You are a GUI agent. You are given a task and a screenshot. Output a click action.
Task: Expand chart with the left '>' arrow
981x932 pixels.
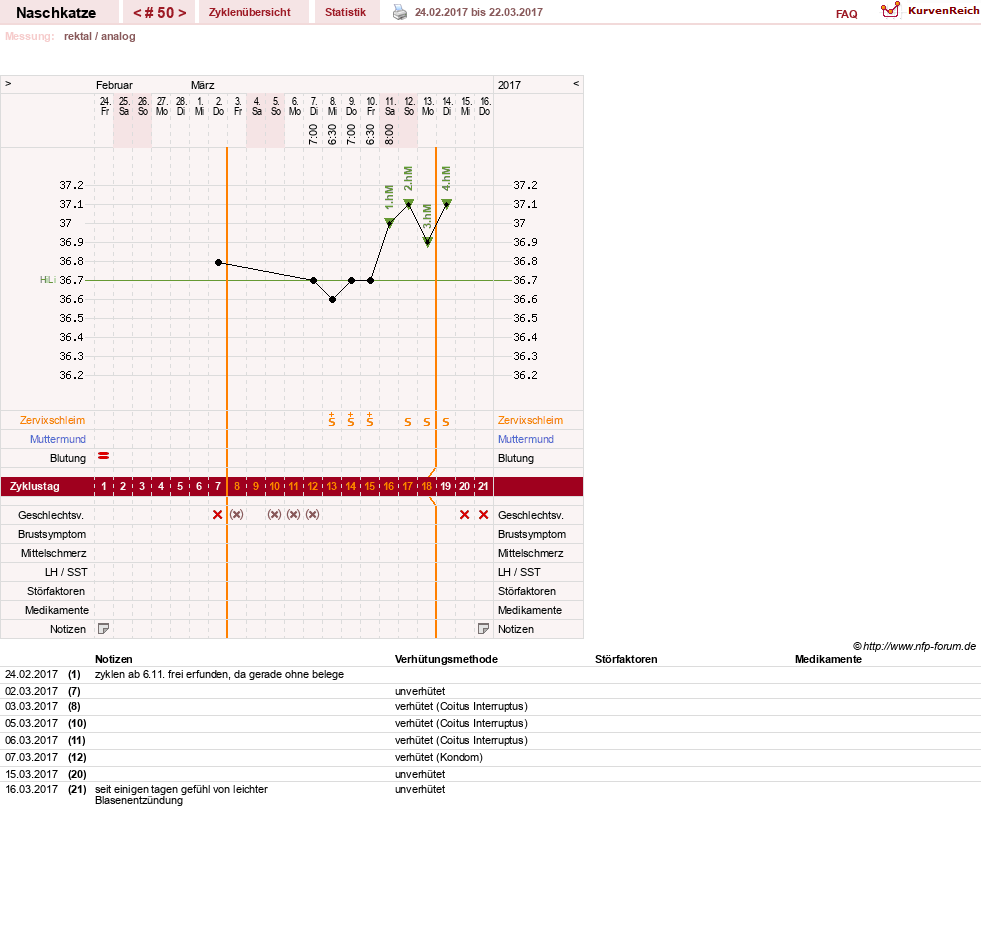[8, 83]
